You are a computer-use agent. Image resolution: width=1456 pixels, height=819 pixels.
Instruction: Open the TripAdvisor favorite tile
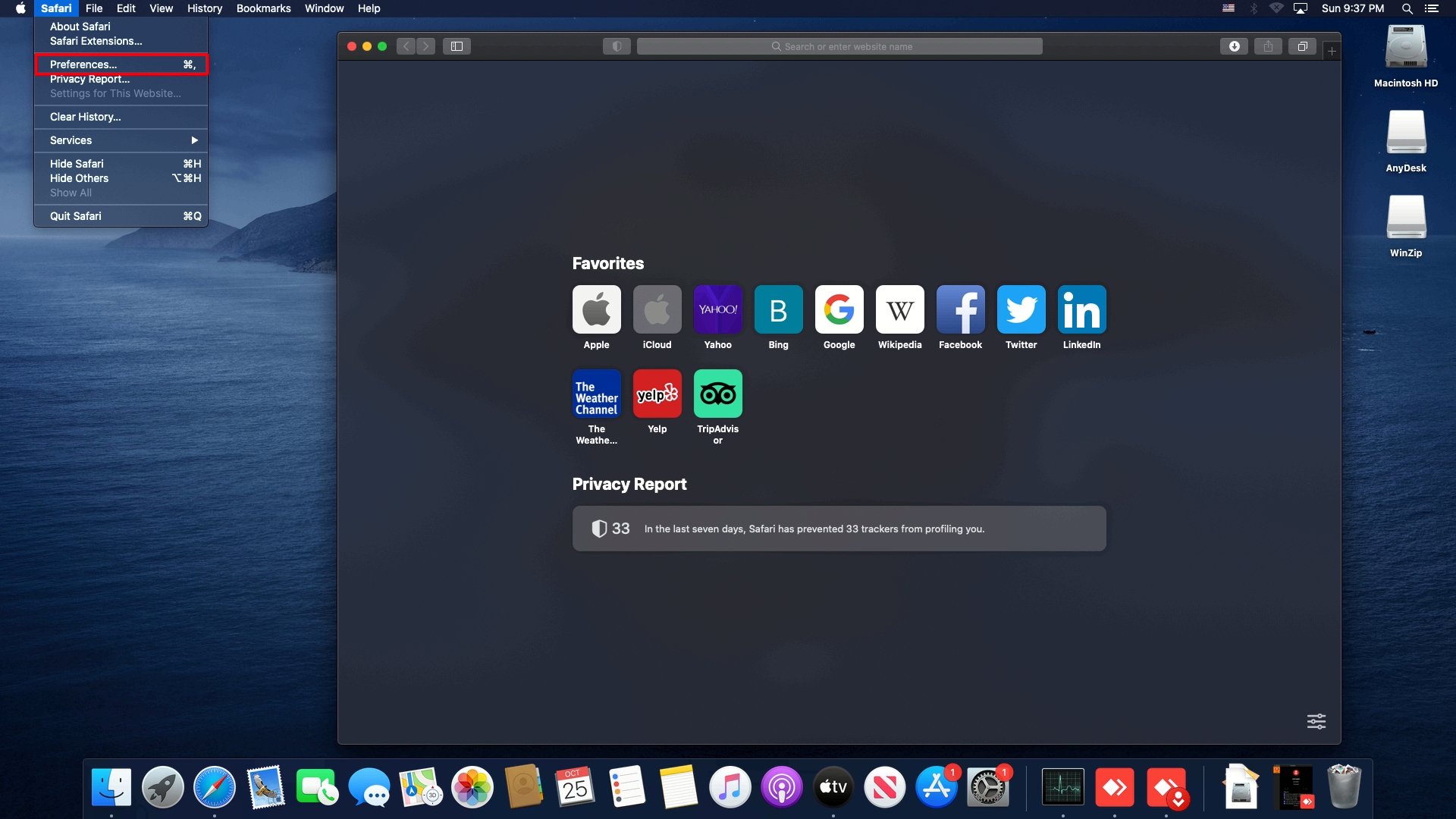717,394
